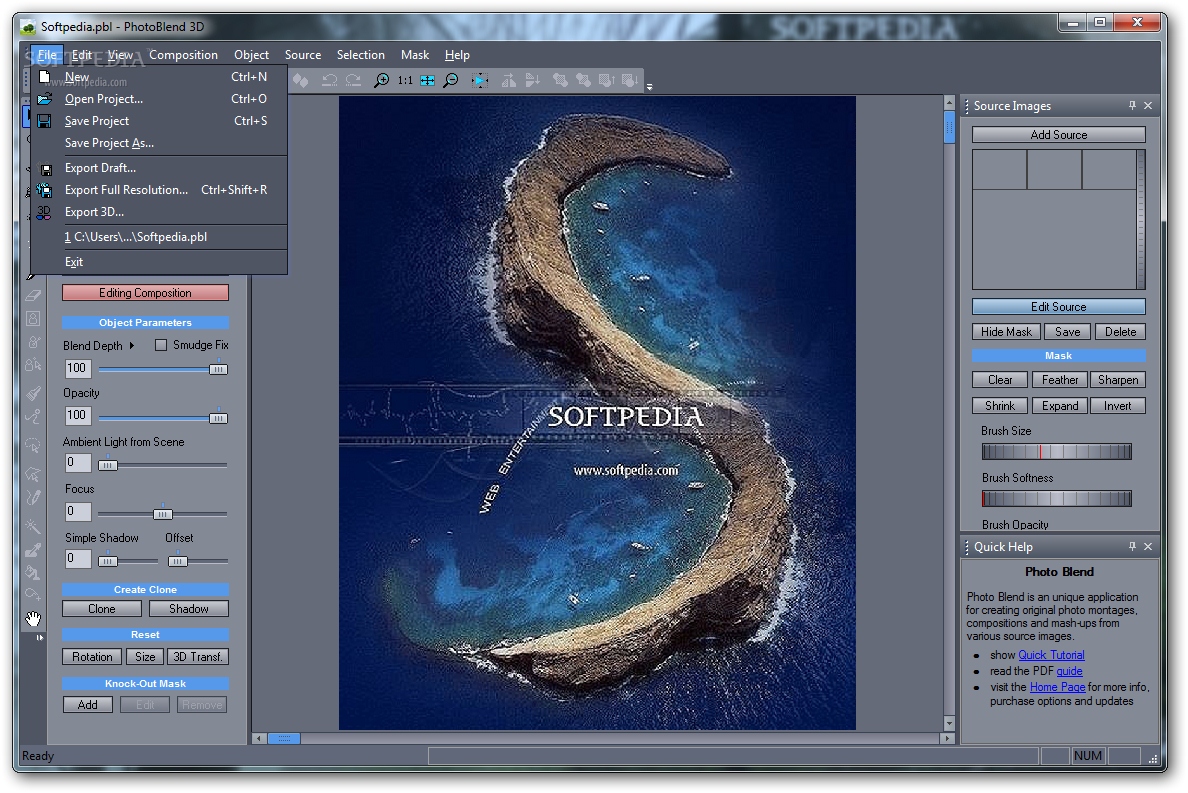Open recent file Softpedia.pbl

[x=159, y=237]
